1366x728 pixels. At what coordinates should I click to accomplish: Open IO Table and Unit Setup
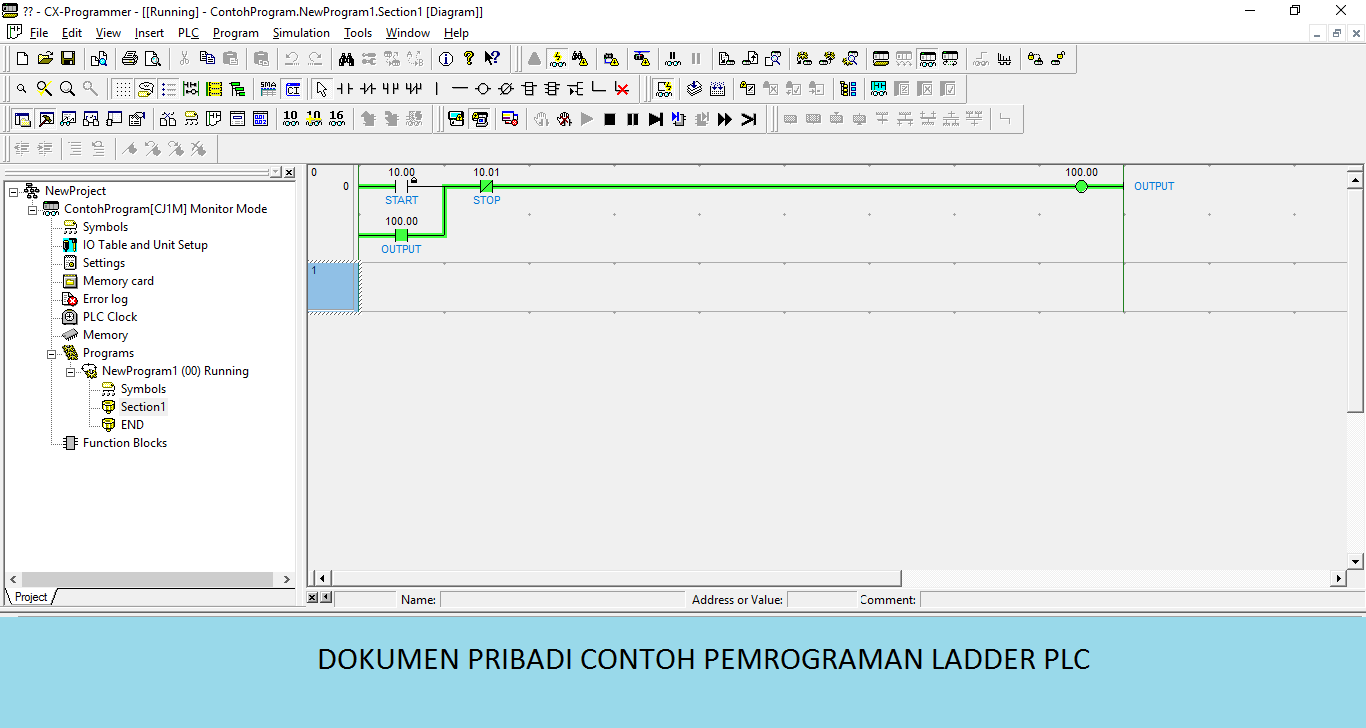point(145,244)
